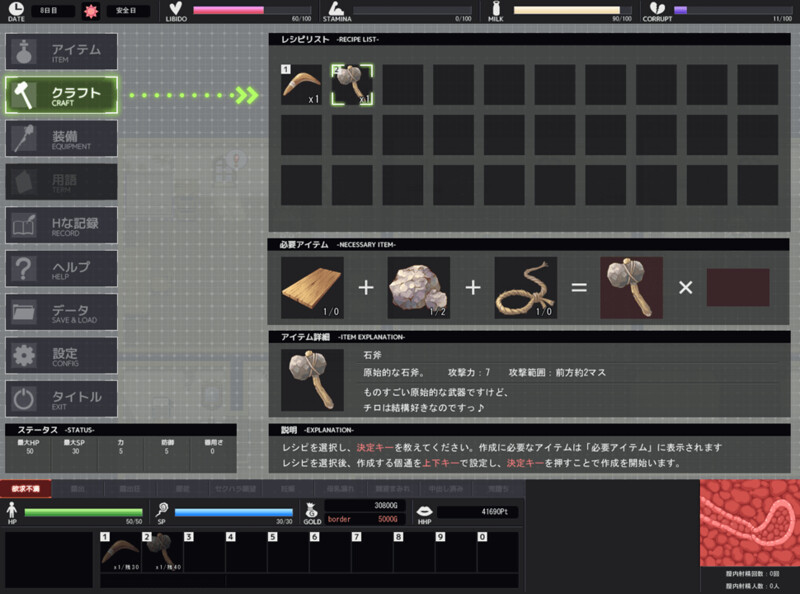The height and width of the screenshot is (594, 800).
Task: Select the Craft menu entry
Action: click(x=61, y=95)
